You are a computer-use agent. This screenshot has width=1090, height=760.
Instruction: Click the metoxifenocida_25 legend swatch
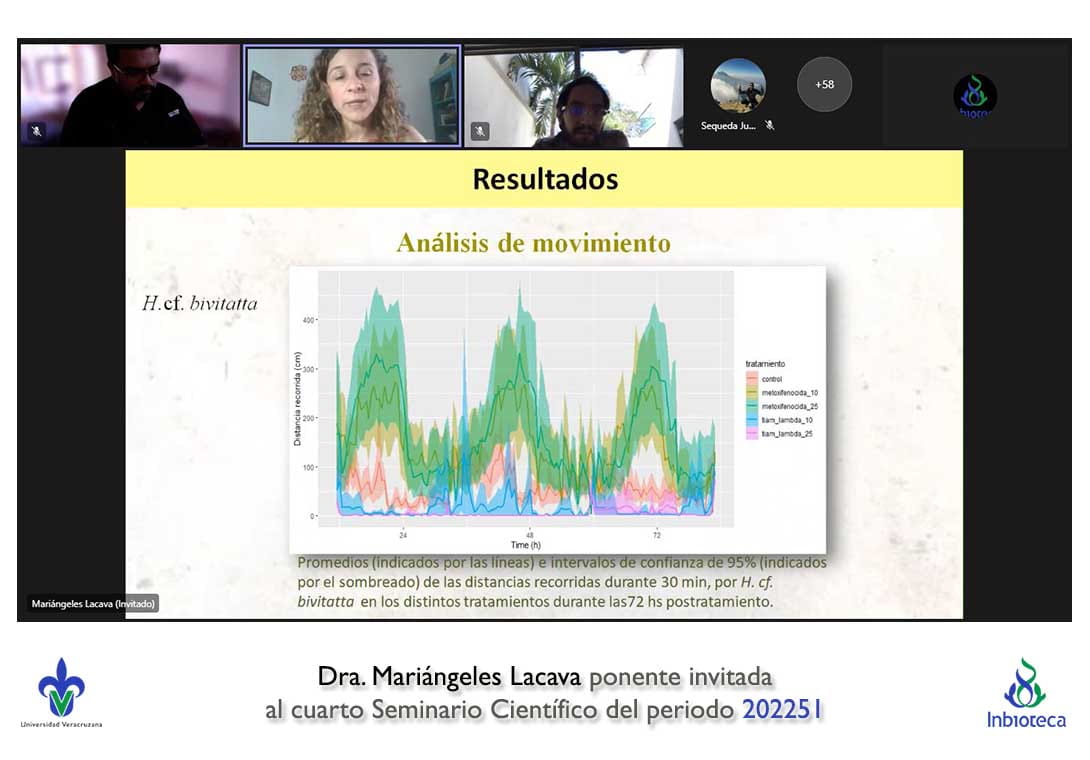click(752, 407)
